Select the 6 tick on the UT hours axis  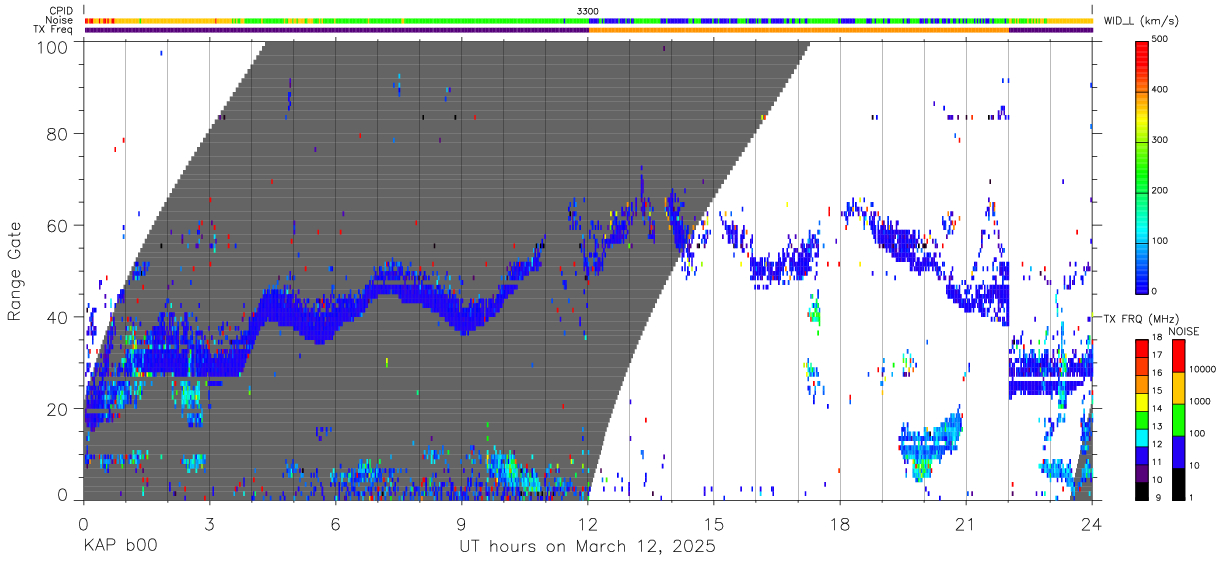(x=335, y=523)
